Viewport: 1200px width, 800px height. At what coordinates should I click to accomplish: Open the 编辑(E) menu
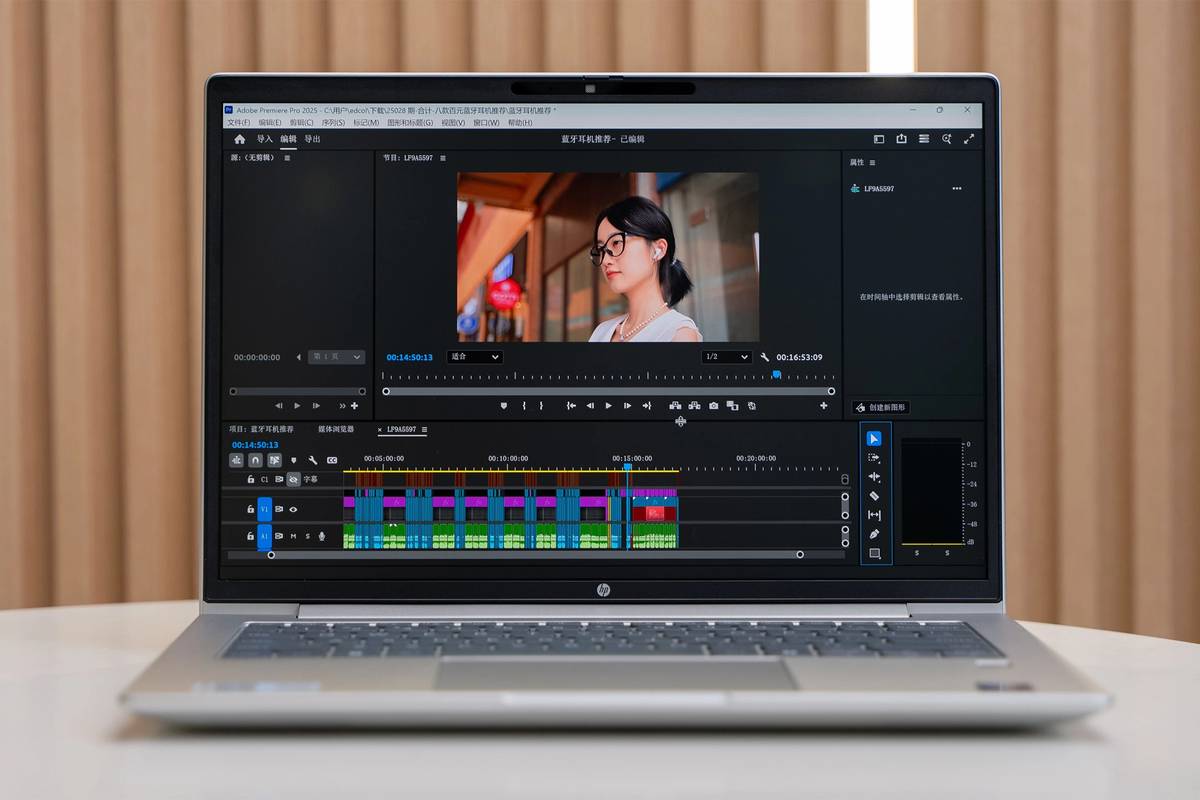pyautogui.click(x=270, y=122)
